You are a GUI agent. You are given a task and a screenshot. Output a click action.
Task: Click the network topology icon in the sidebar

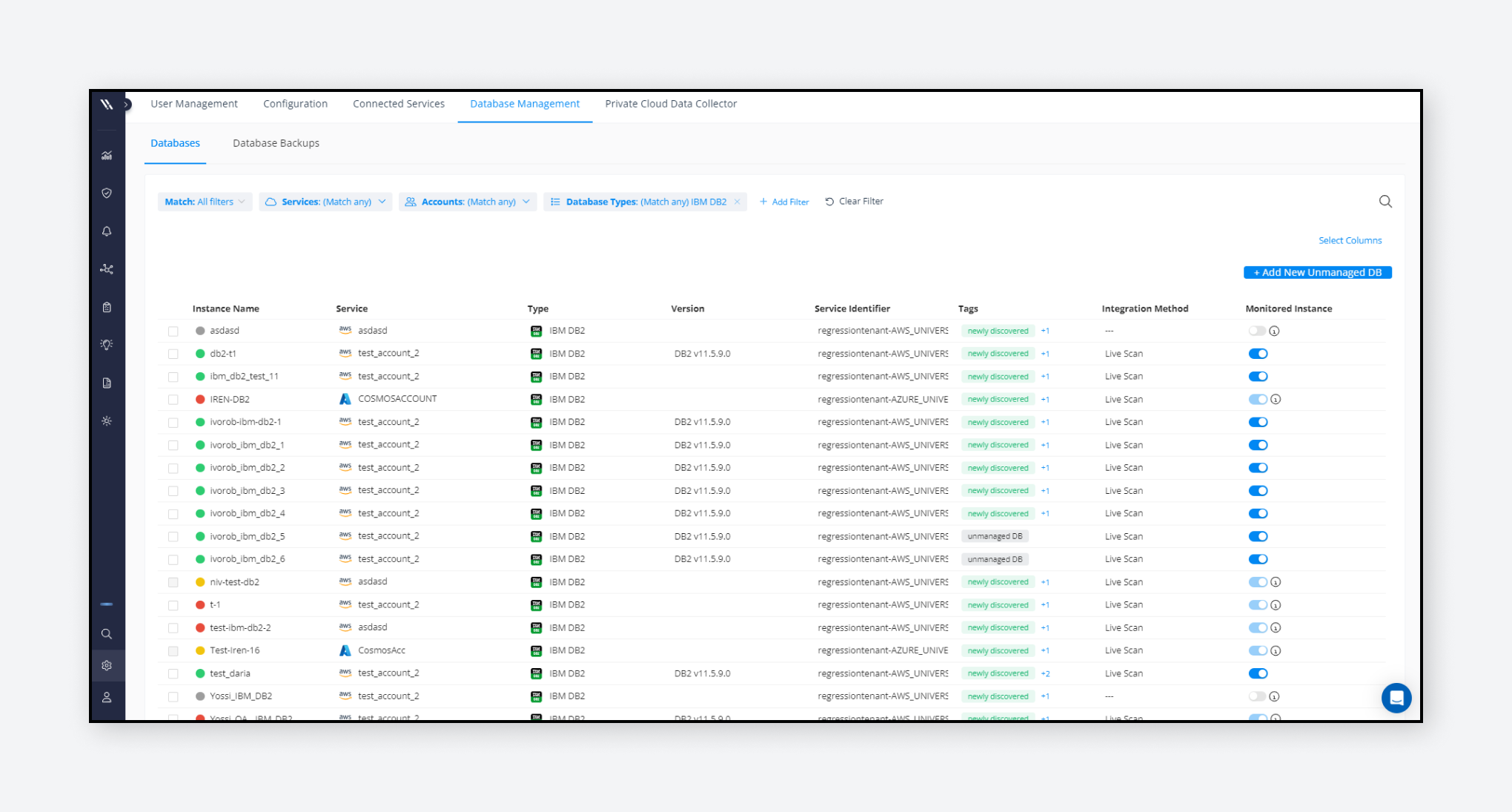coord(107,269)
